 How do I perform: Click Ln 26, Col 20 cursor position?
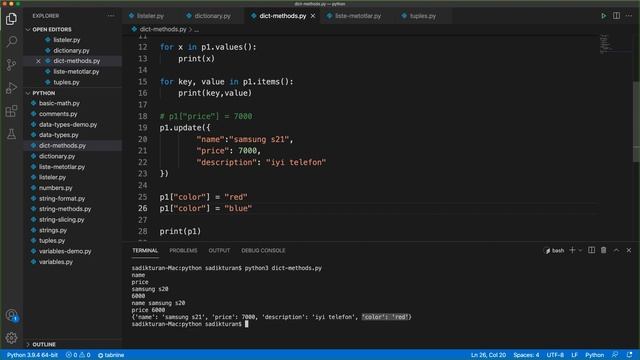click(488, 355)
